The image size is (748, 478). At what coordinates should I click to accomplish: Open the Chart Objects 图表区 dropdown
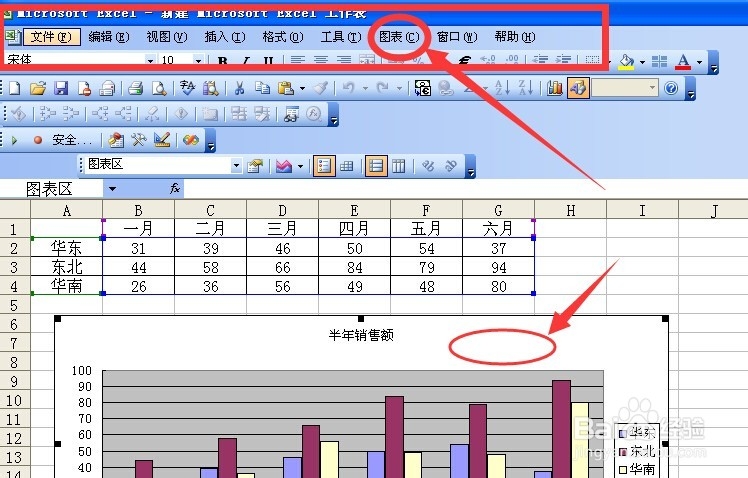click(236, 166)
